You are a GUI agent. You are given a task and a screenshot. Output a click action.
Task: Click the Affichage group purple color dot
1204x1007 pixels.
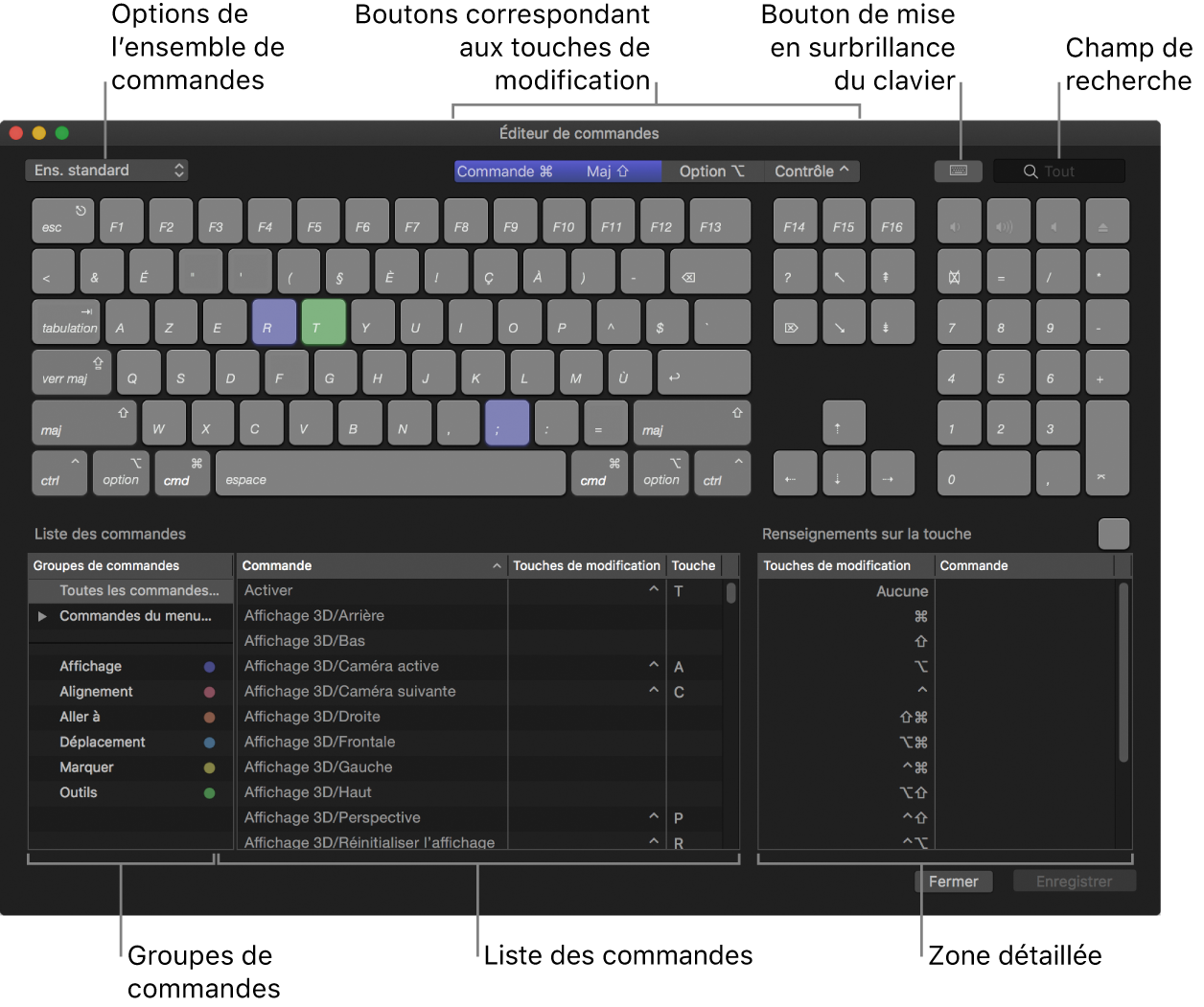click(209, 667)
